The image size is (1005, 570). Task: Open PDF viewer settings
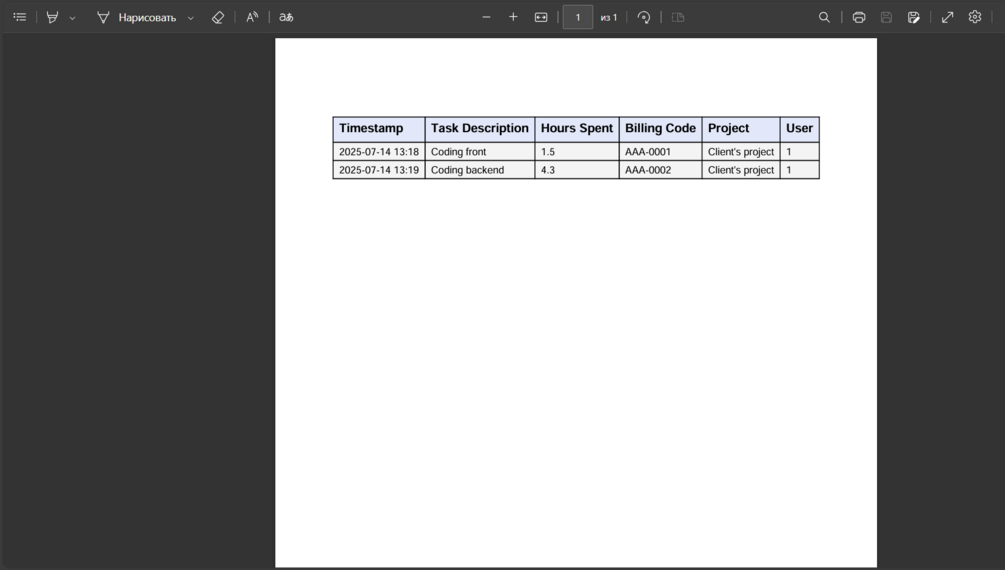(x=975, y=17)
